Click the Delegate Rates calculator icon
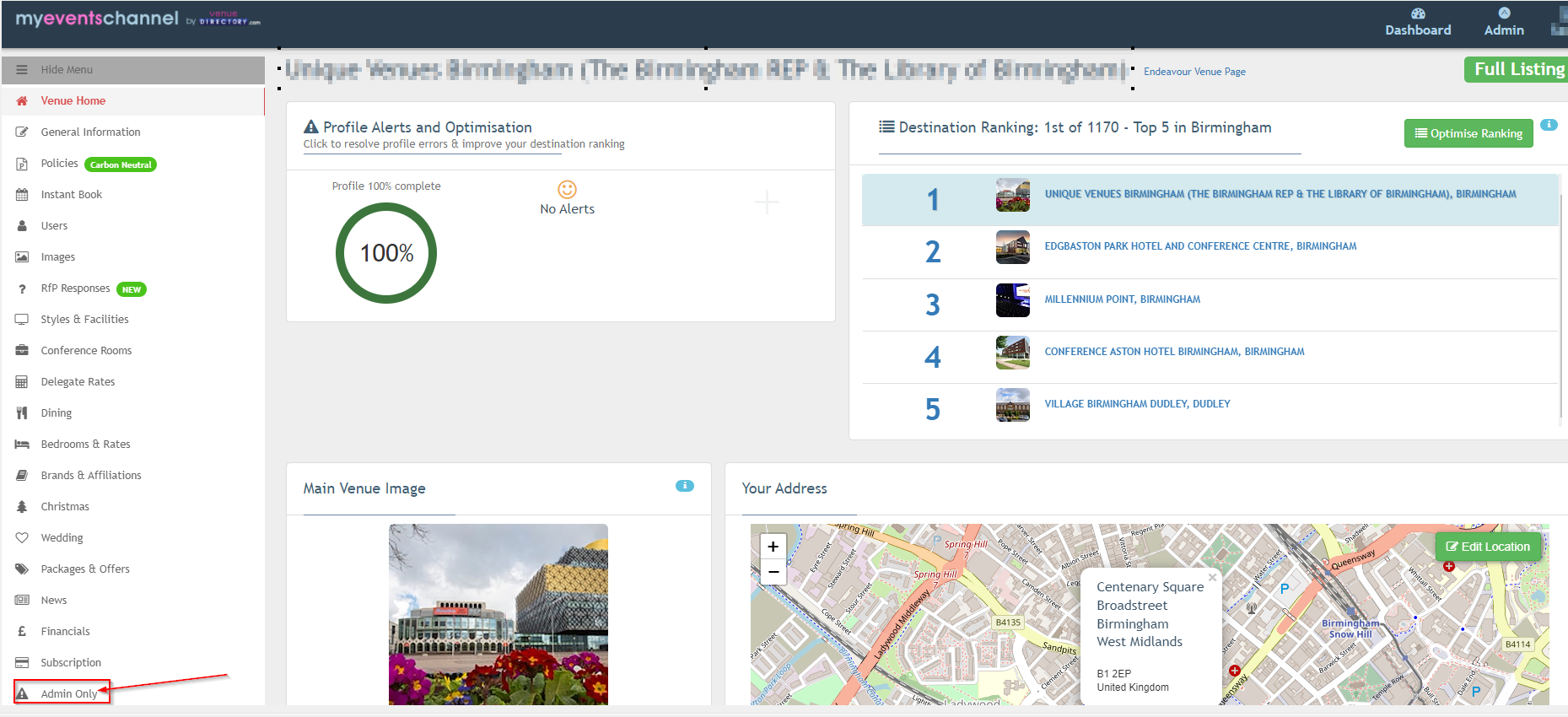This screenshot has width=1568, height=717. click(22, 382)
